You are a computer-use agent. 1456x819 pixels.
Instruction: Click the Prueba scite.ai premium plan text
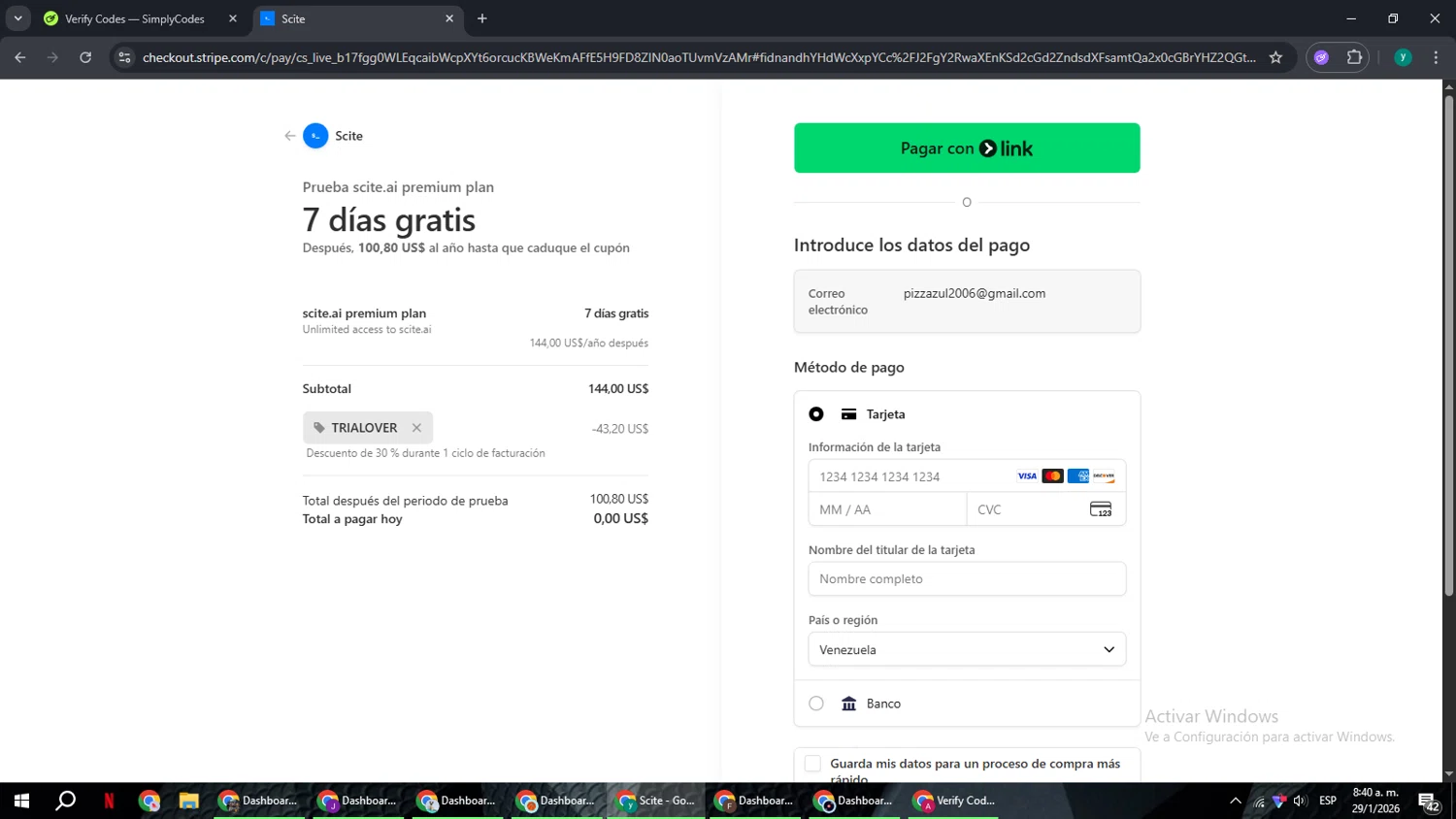point(398,186)
